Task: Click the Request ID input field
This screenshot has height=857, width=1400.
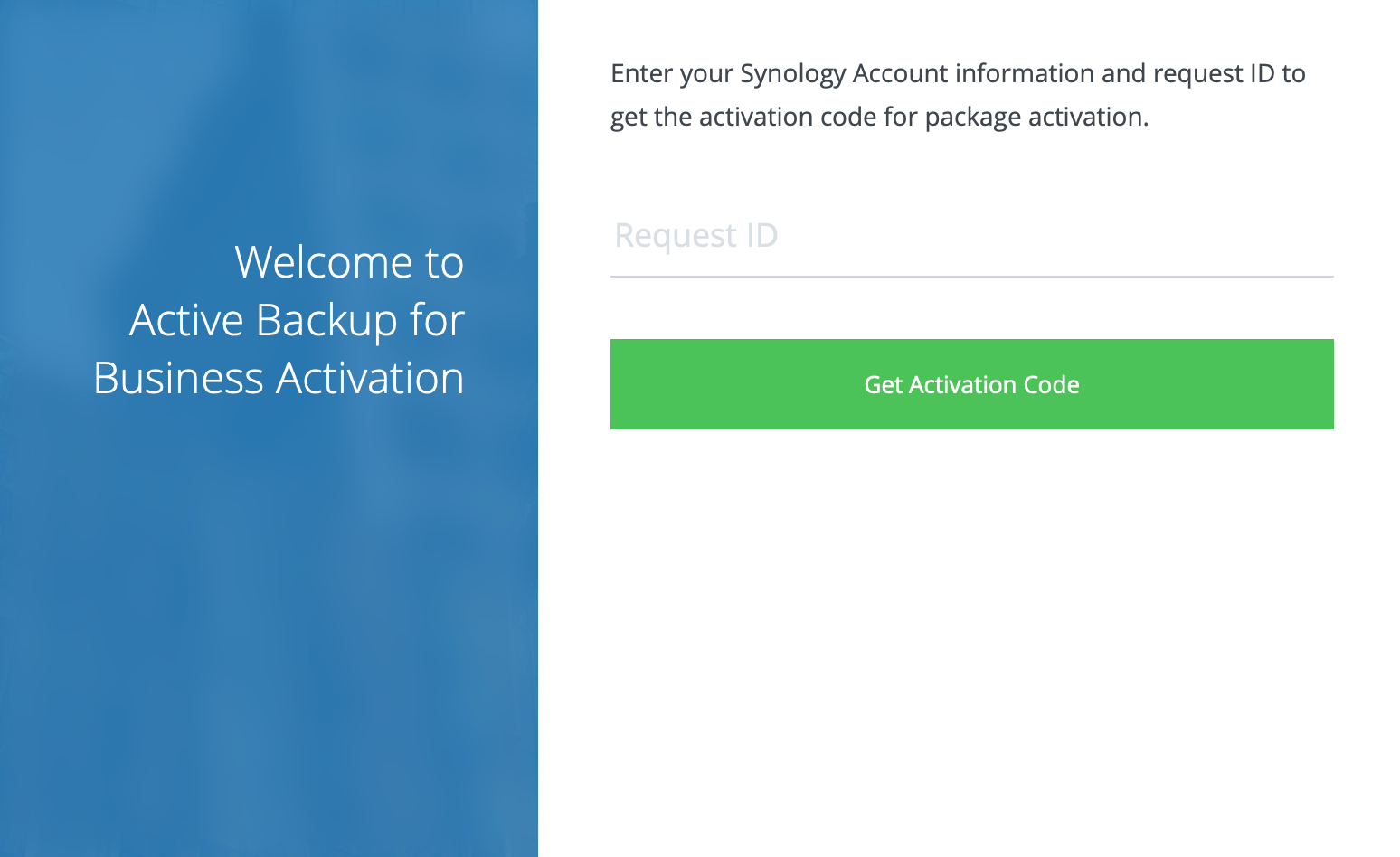Action: [971, 236]
